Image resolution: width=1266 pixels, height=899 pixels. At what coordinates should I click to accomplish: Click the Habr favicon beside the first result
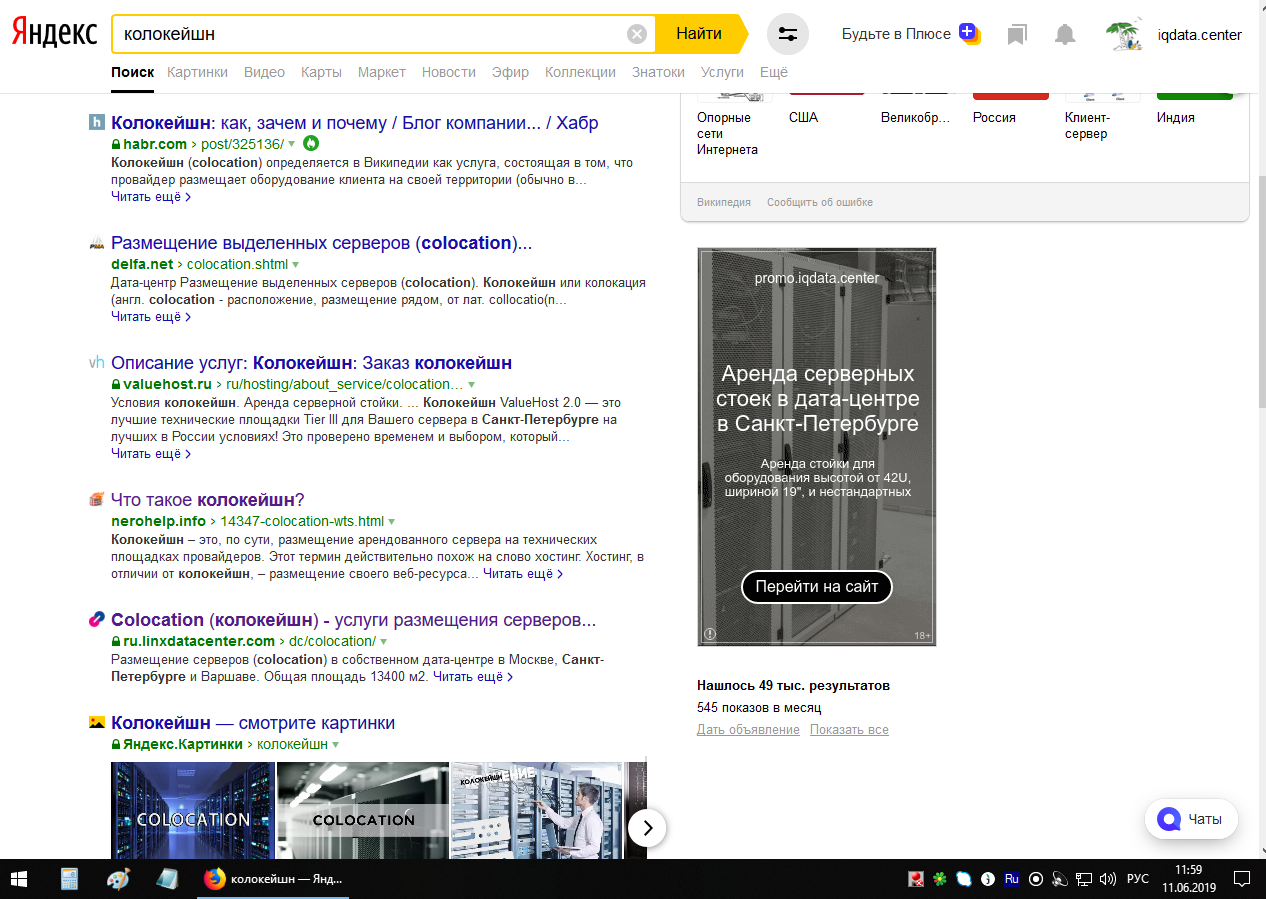coord(97,123)
